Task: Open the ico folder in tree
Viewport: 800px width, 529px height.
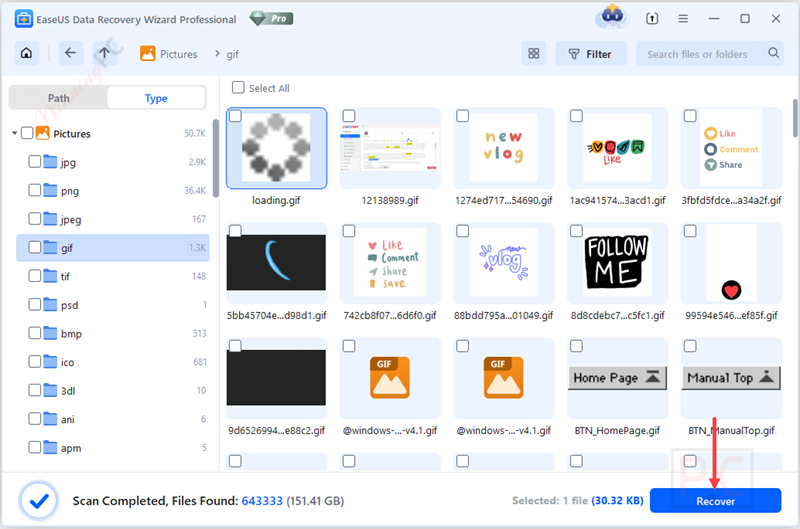Action: 113,362
